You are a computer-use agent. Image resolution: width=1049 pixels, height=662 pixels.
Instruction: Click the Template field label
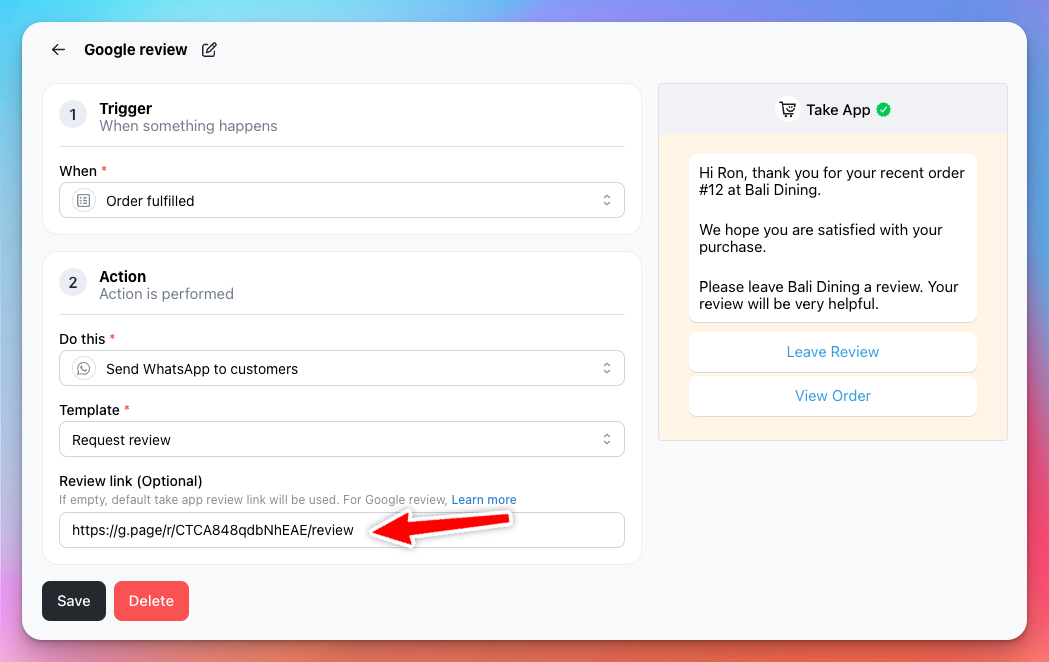[89, 410]
